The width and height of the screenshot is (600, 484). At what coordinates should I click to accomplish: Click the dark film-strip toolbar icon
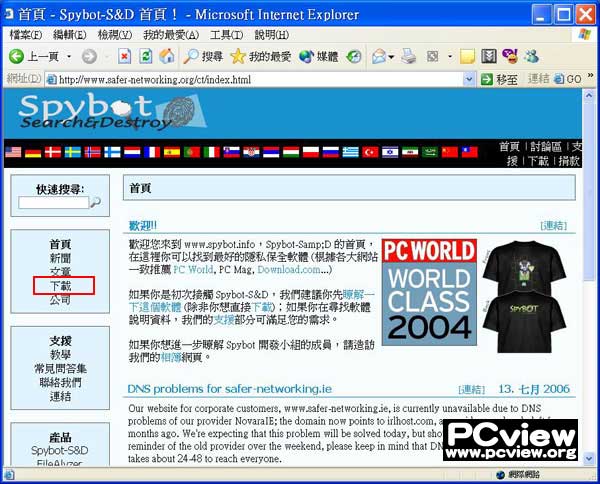point(489,57)
